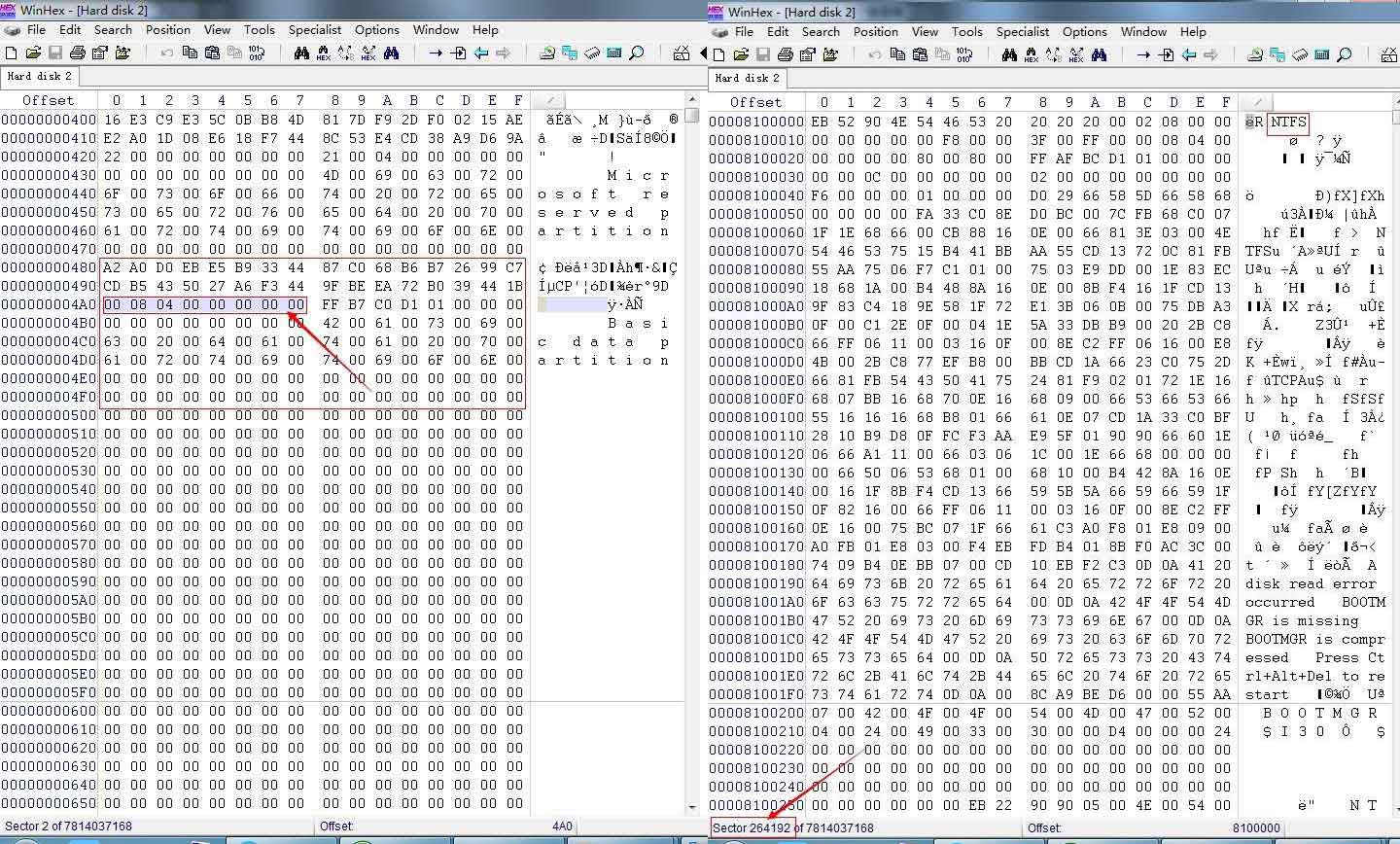Click pencil button beside left column header
Image resolution: width=1400 pixels, height=844 pixels.
click(x=549, y=100)
